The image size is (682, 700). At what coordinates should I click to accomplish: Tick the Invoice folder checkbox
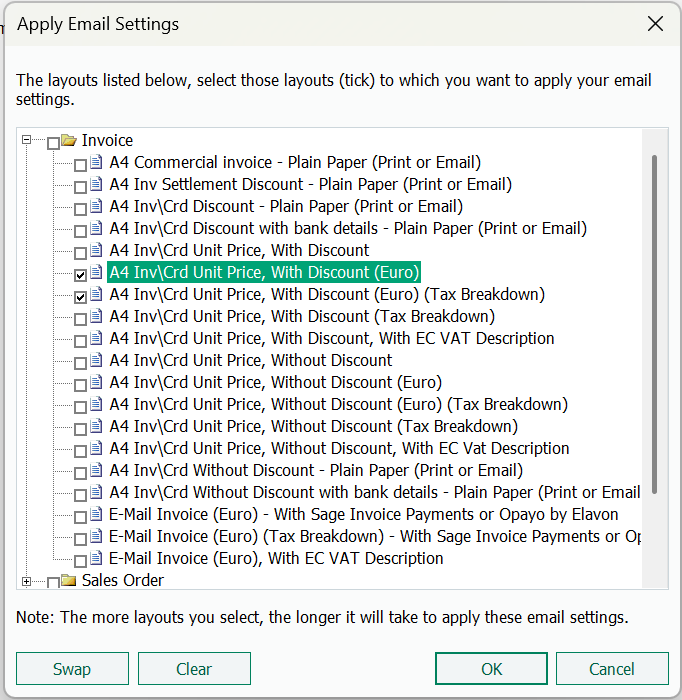53,143
